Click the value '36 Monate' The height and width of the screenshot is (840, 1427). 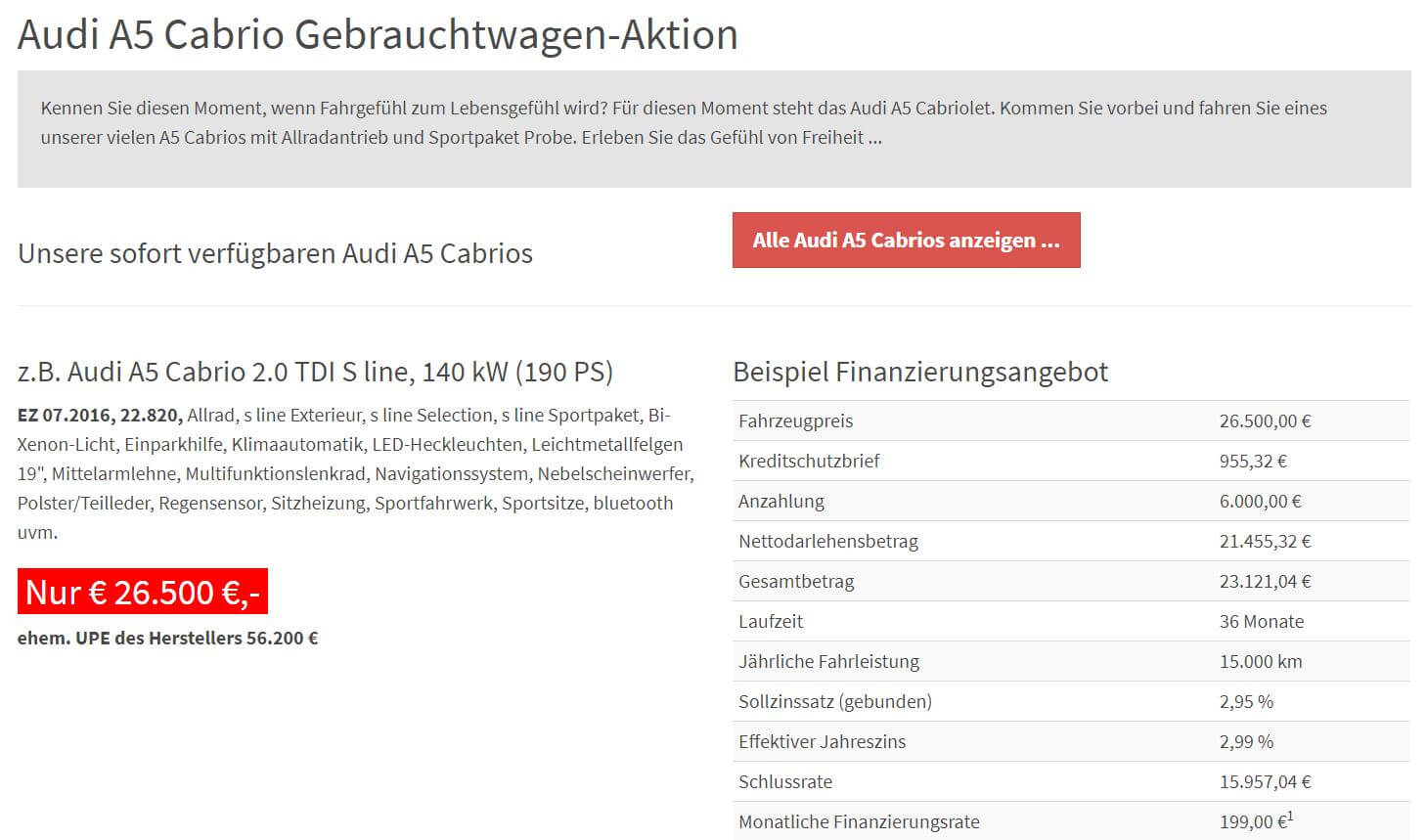coord(1261,622)
